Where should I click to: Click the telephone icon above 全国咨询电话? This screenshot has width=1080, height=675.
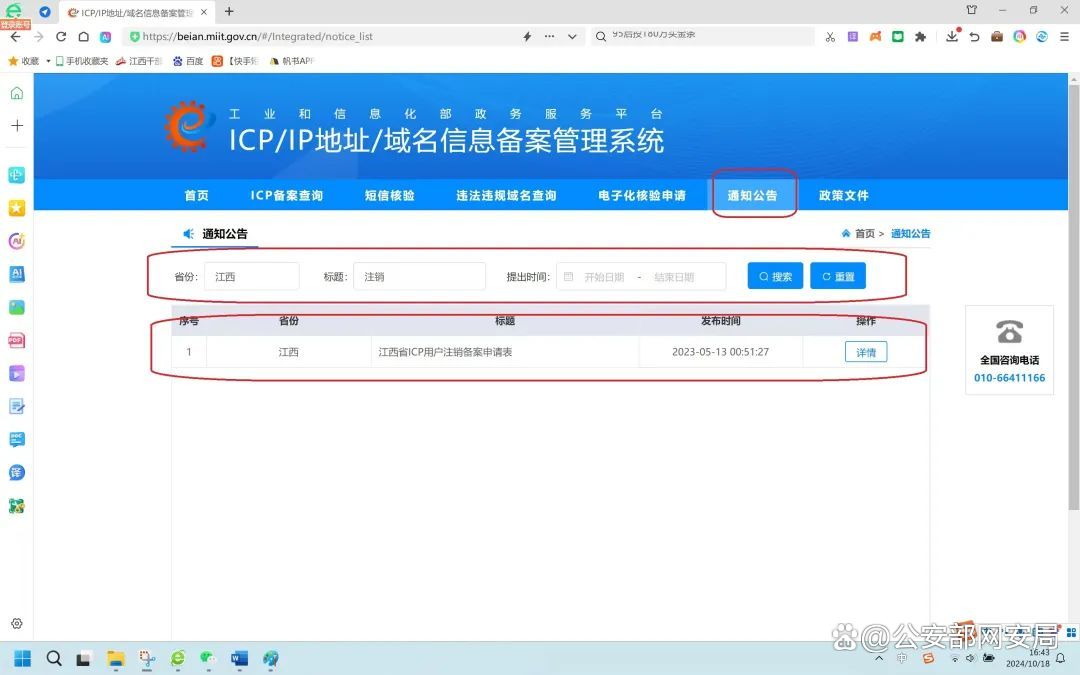[x=1009, y=332]
